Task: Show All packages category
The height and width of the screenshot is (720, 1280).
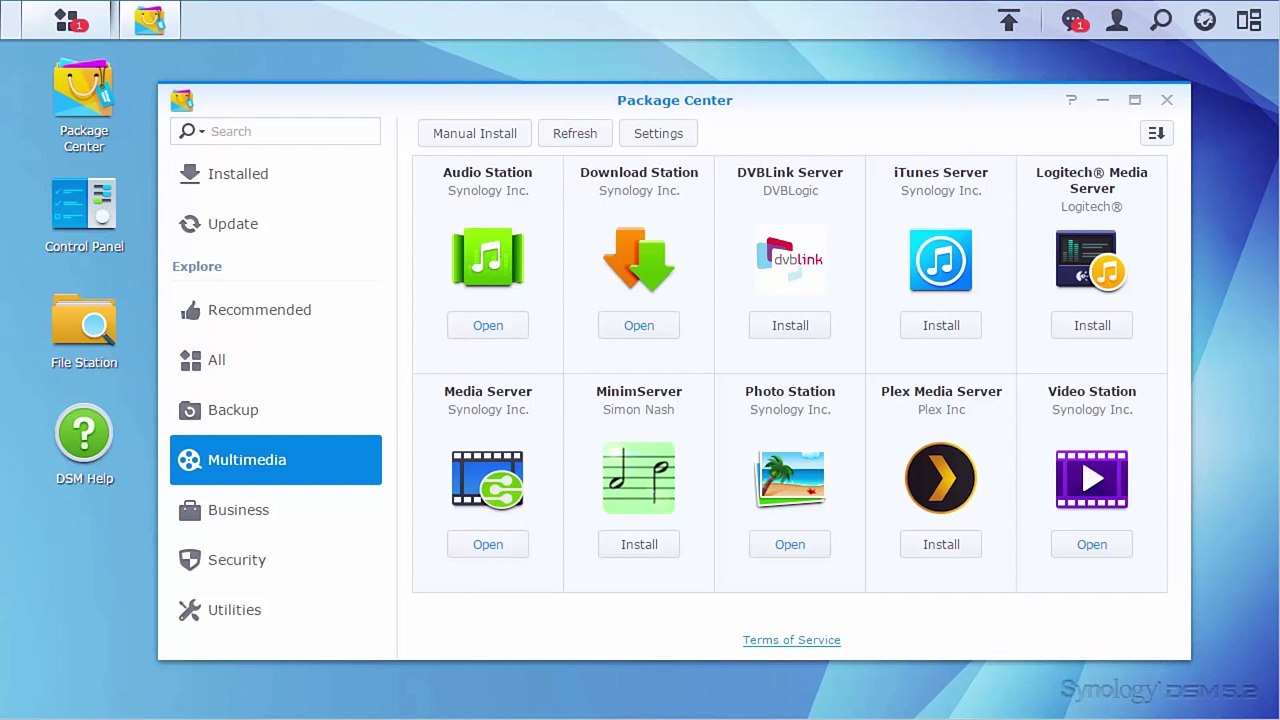Action: pyautogui.click(x=276, y=360)
